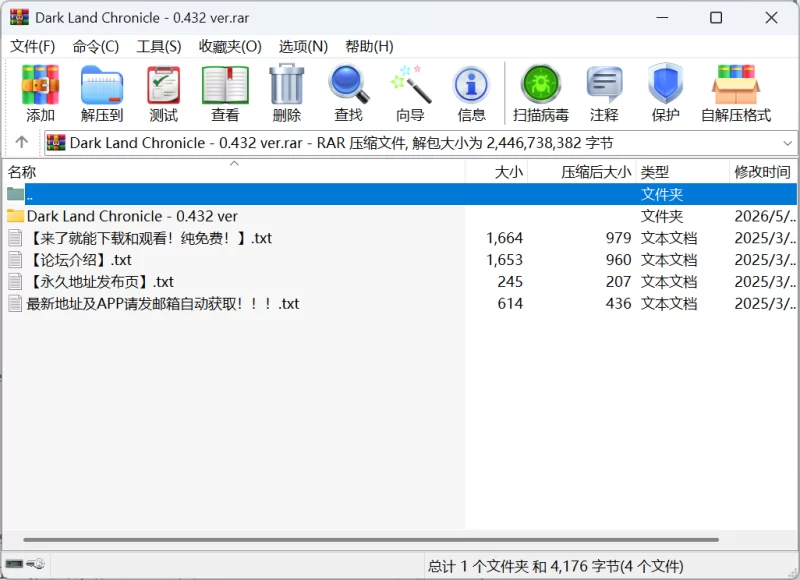Open the 选项(N) menu
The image size is (800, 580).
click(303, 46)
